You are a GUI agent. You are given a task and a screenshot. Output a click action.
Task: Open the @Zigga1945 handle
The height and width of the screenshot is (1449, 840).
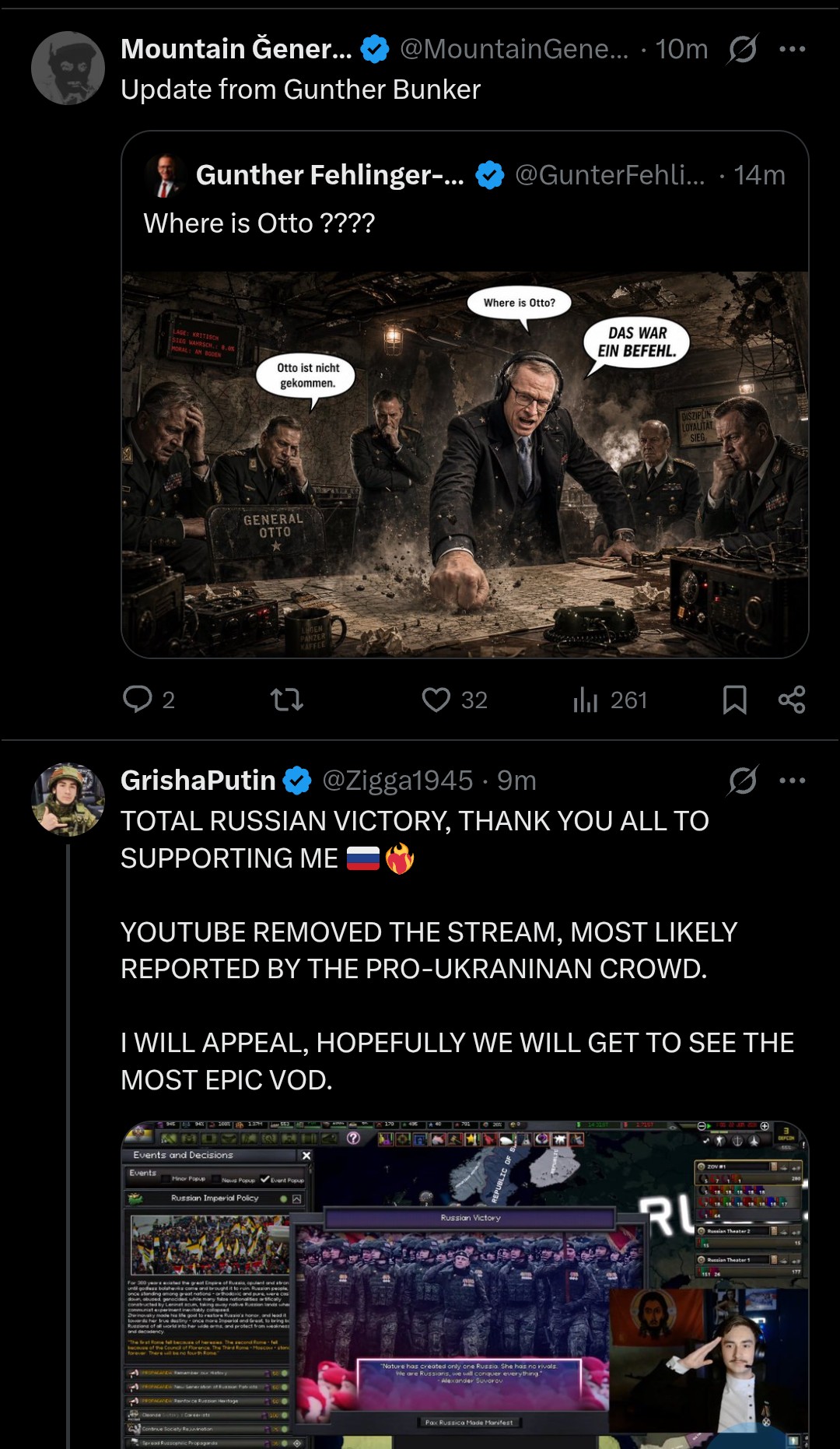397,781
